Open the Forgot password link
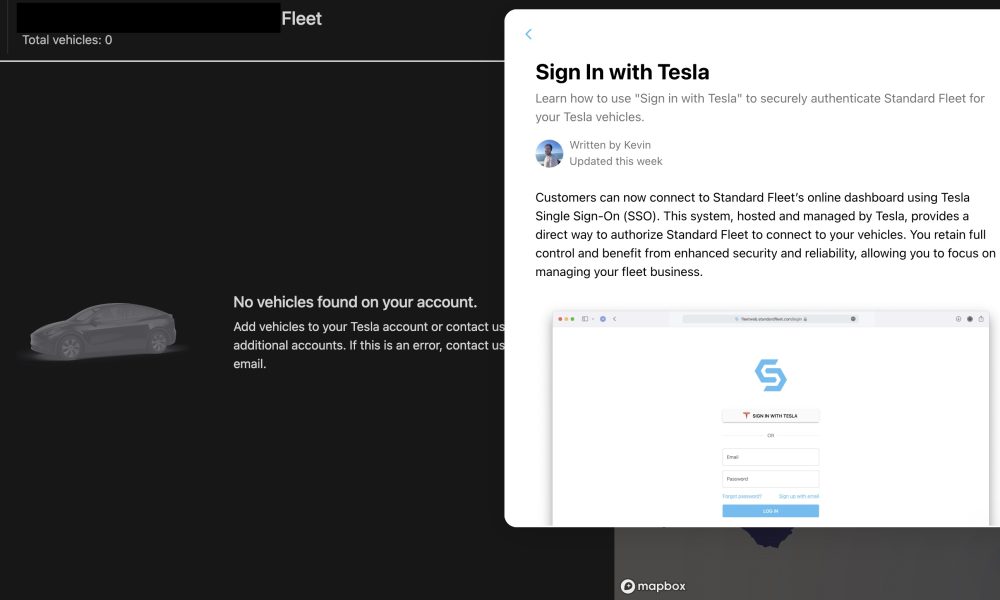This screenshot has width=1000, height=600. (x=742, y=496)
